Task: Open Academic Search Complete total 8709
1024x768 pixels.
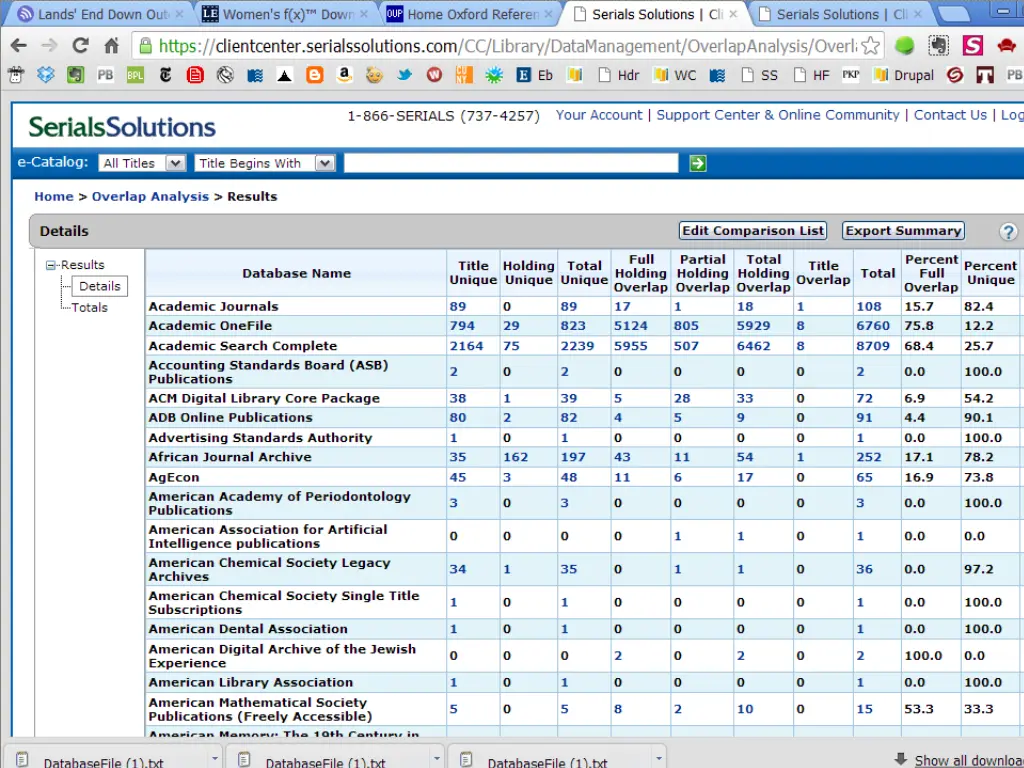Action: [x=872, y=346]
